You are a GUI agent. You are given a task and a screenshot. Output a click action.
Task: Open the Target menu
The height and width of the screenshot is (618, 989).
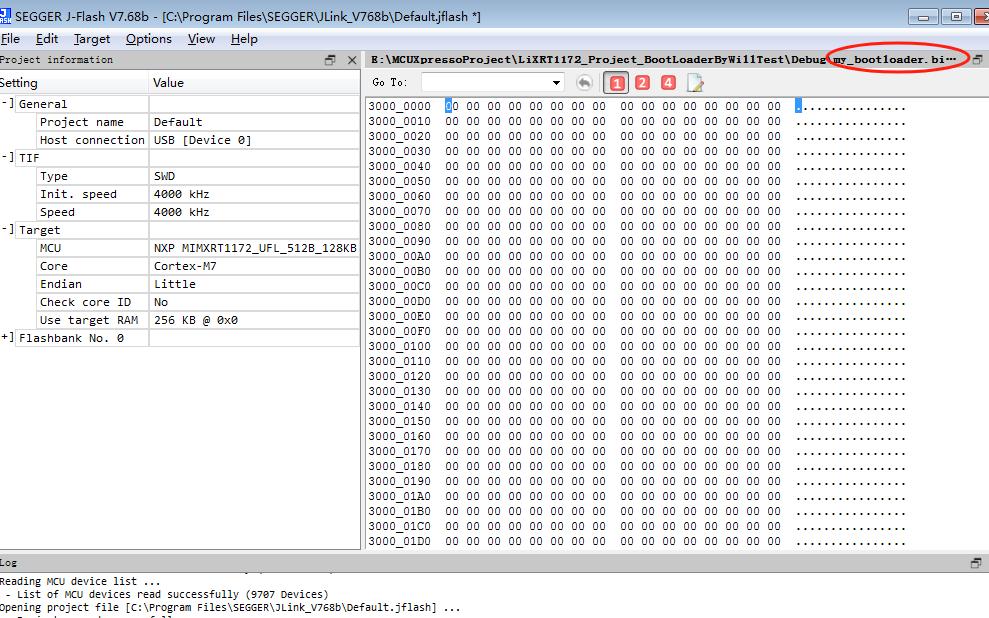click(92, 39)
